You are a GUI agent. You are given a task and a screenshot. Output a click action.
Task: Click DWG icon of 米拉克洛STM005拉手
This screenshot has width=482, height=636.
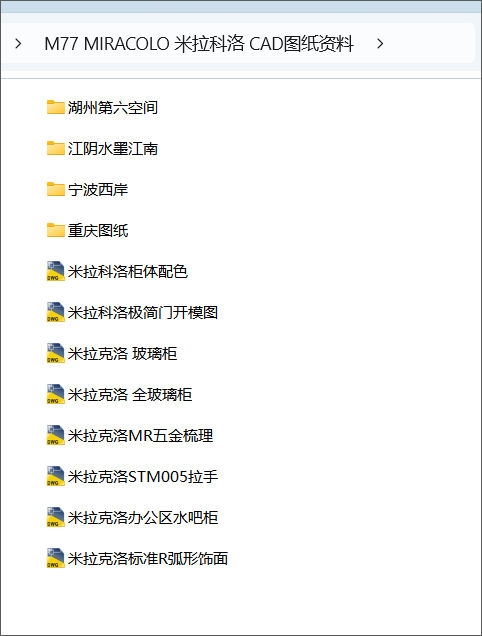click(56, 476)
